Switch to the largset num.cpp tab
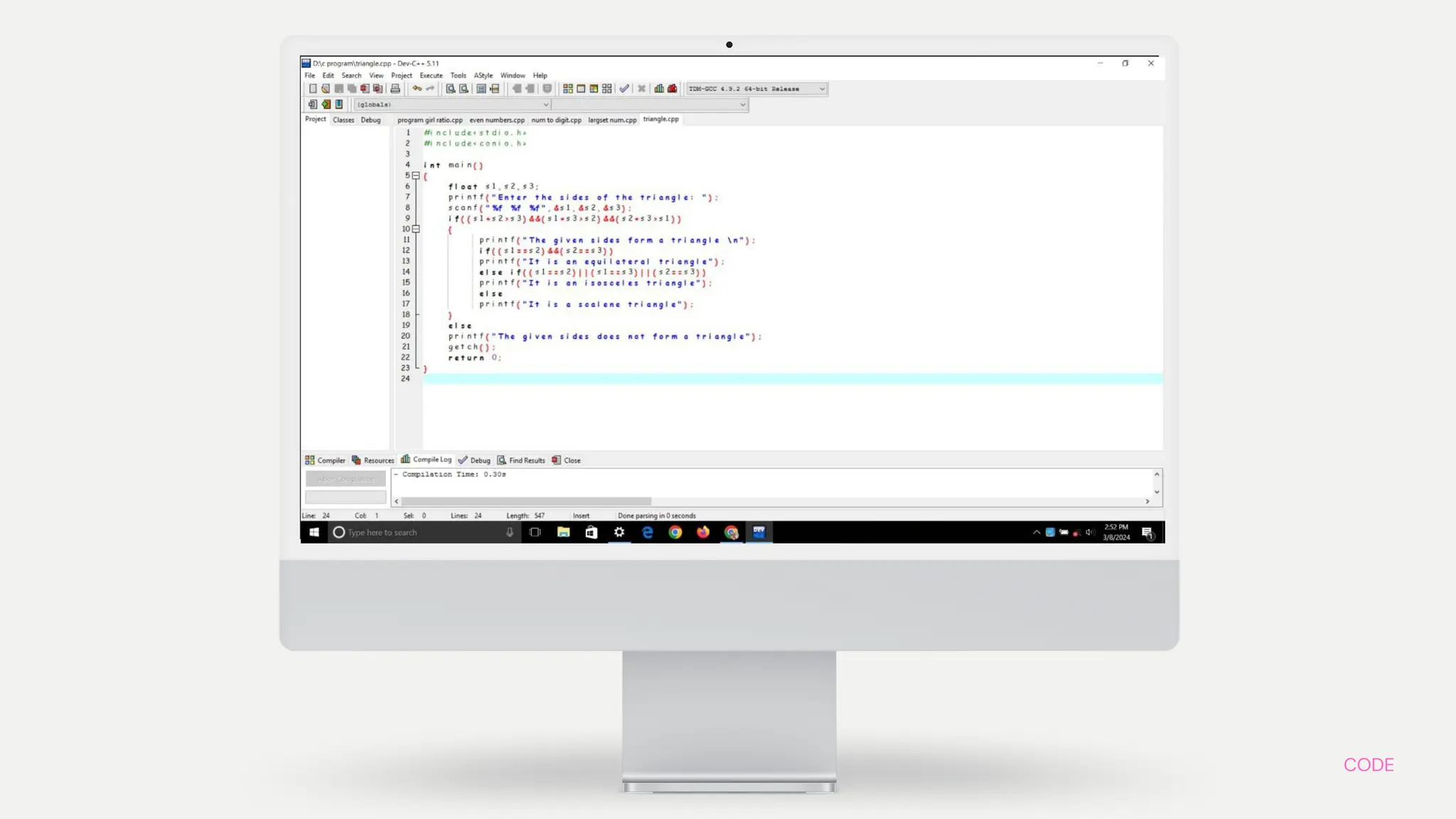The image size is (1456, 819). click(611, 120)
